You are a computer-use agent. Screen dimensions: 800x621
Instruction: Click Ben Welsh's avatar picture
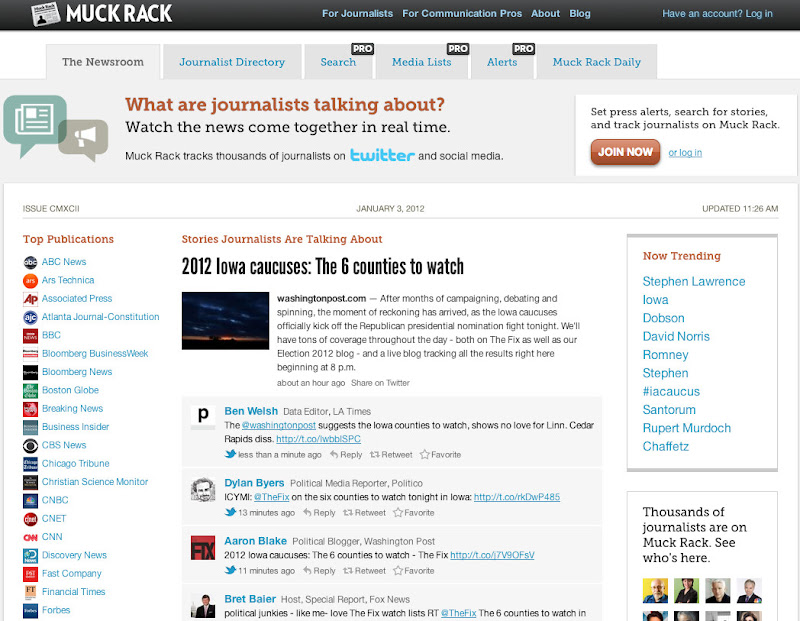pos(203,418)
